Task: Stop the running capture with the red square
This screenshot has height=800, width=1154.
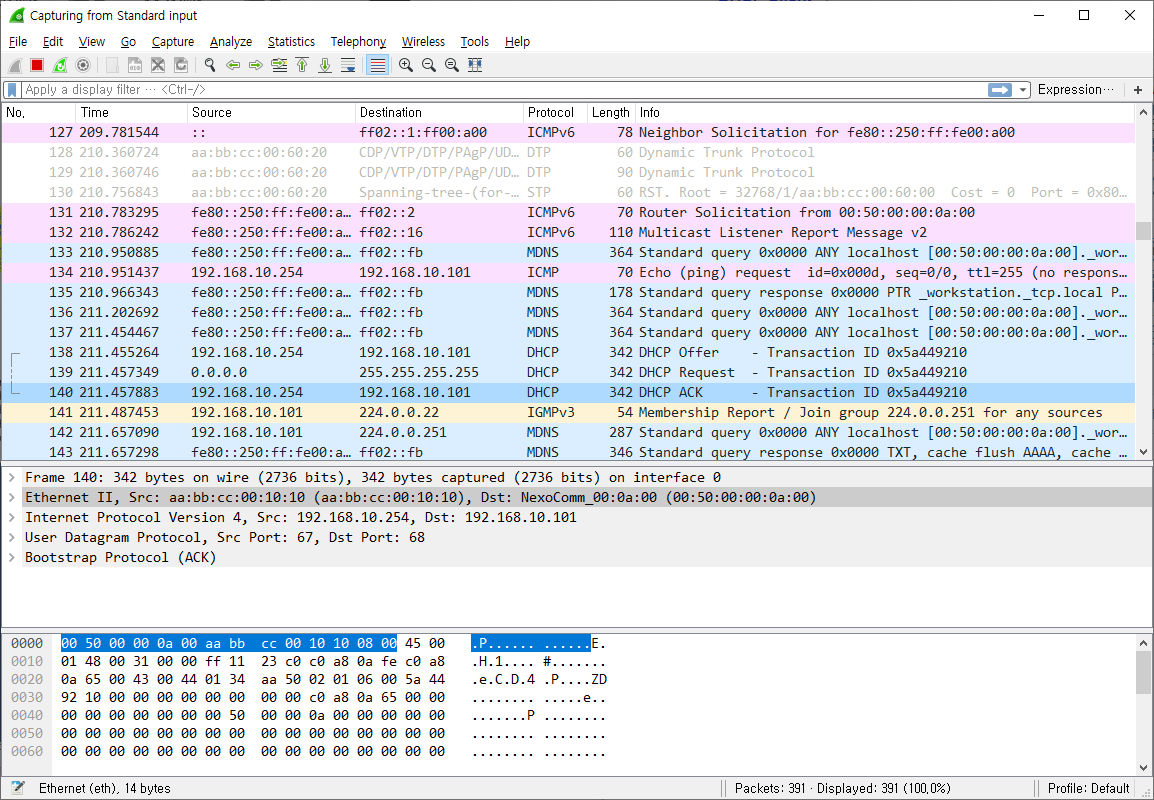Action: 37,66
